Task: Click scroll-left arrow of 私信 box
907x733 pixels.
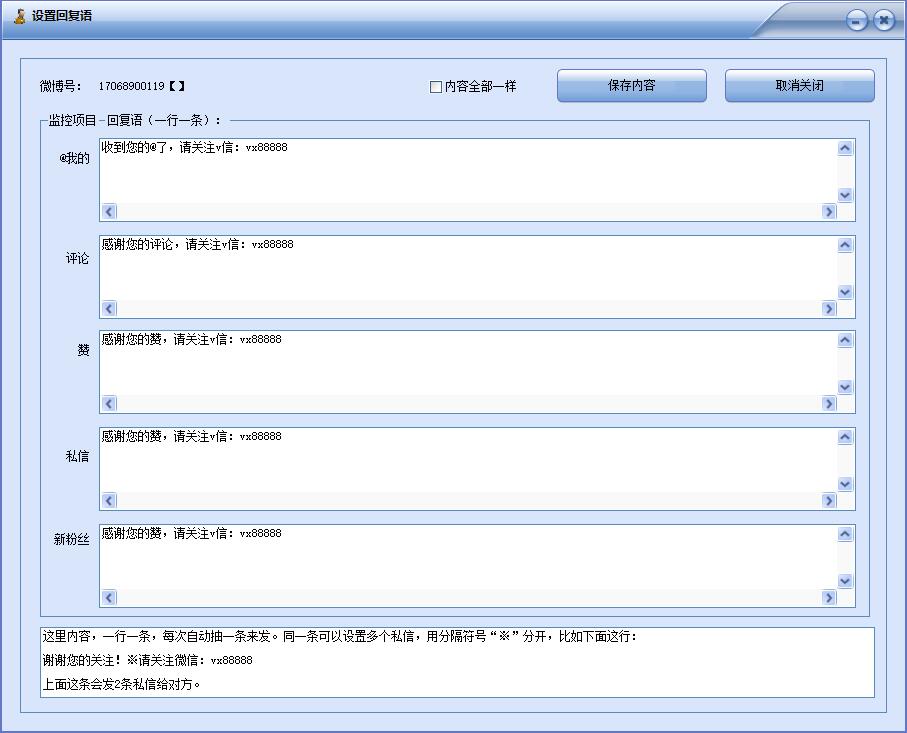Action: click(x=109, y=501)
